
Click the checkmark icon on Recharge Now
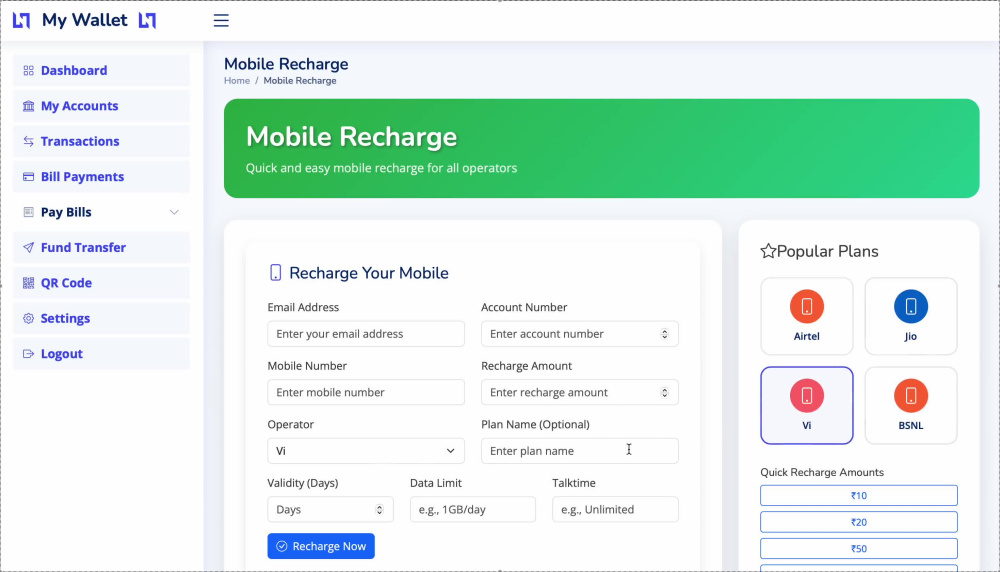[x=282, y=546]
